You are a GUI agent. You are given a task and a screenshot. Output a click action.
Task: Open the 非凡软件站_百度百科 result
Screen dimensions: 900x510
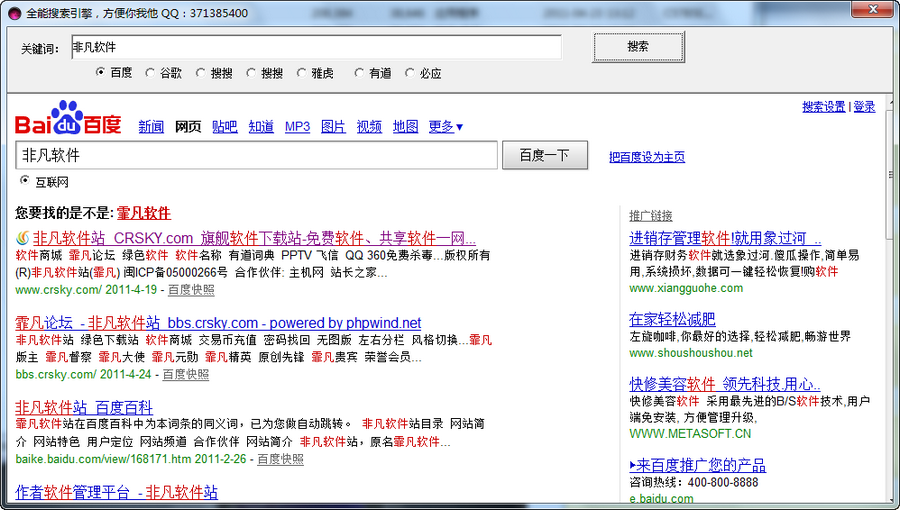click(x=84, y=408)
